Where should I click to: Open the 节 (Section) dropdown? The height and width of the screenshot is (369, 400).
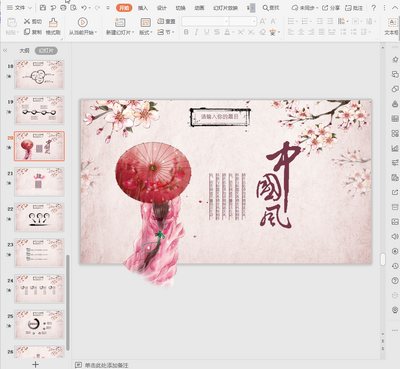point(166,32)
